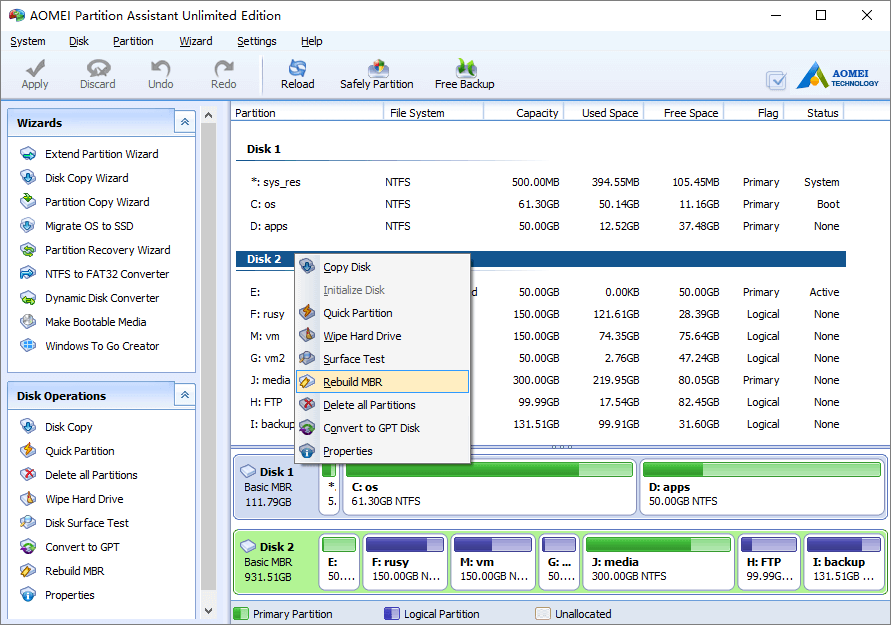This screenshot has width=891, height=625.
Task: Open the Partition Copy Wizard
Action: tap(97, 202)
